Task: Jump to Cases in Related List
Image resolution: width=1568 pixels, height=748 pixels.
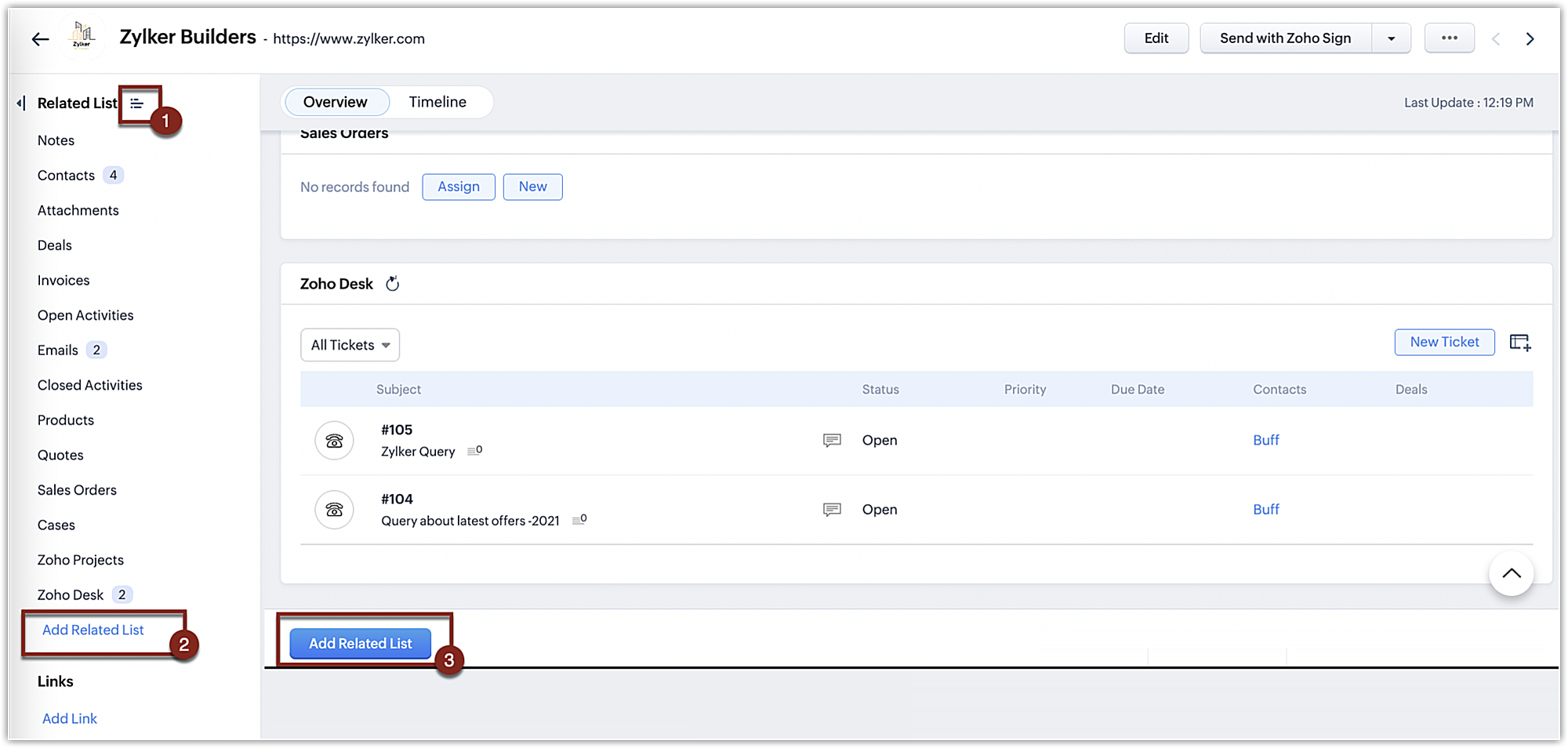Action: coord(56,525)
